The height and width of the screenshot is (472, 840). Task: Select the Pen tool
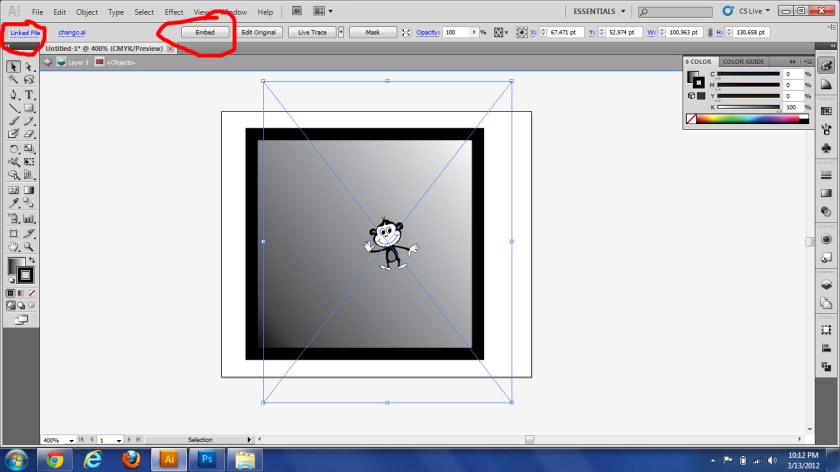click(13, 95)
